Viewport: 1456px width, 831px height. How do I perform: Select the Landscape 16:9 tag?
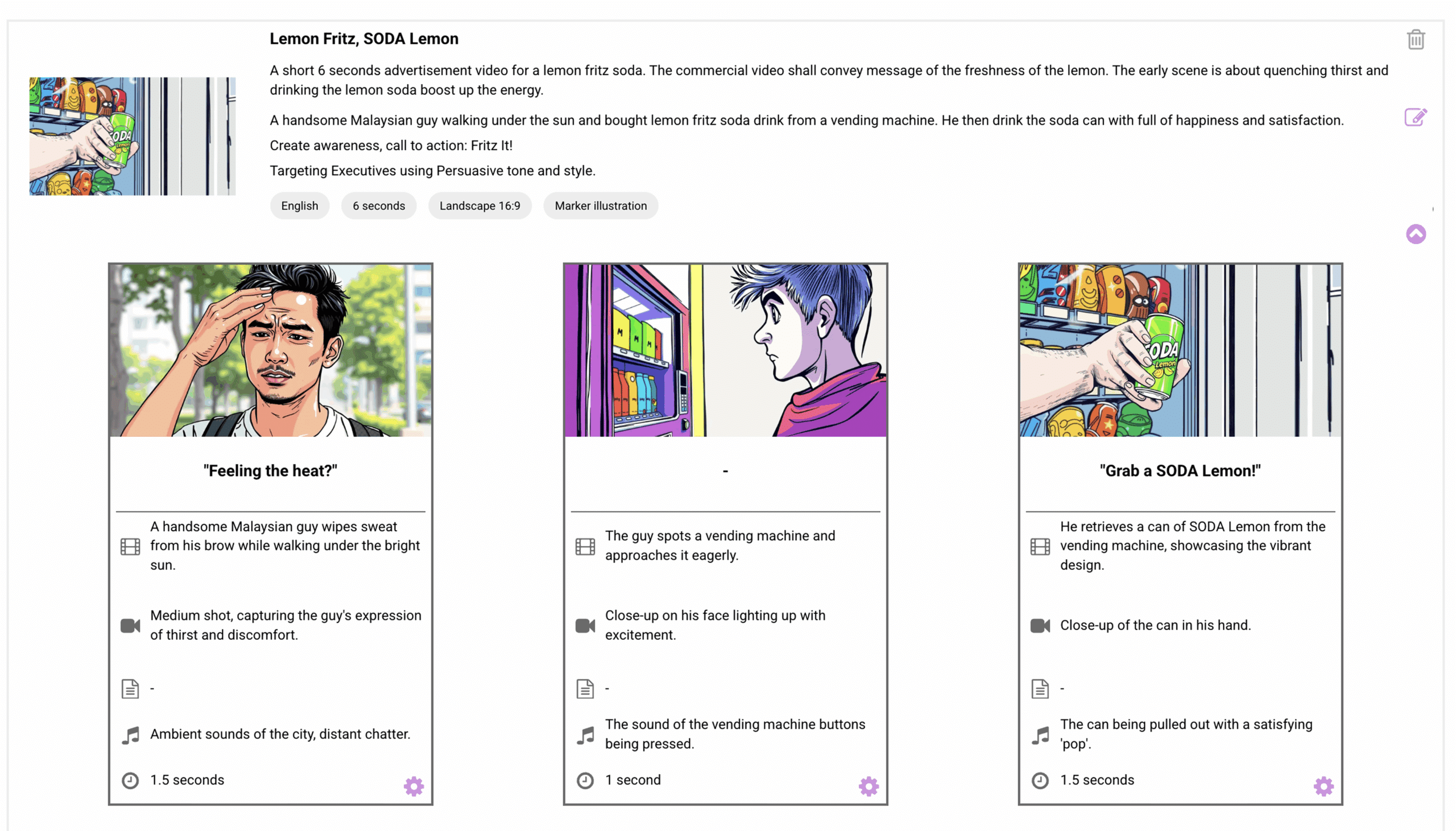(480, 205)
